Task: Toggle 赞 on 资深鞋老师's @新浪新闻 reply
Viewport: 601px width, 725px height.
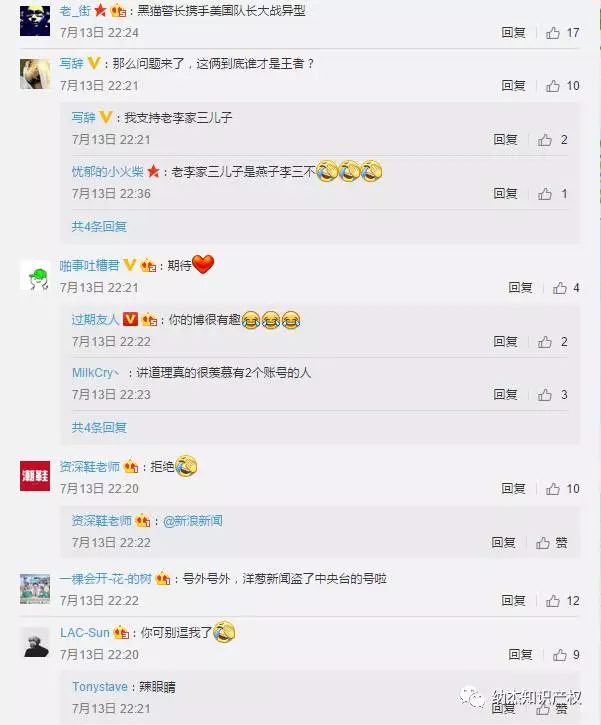Action: 552,543
